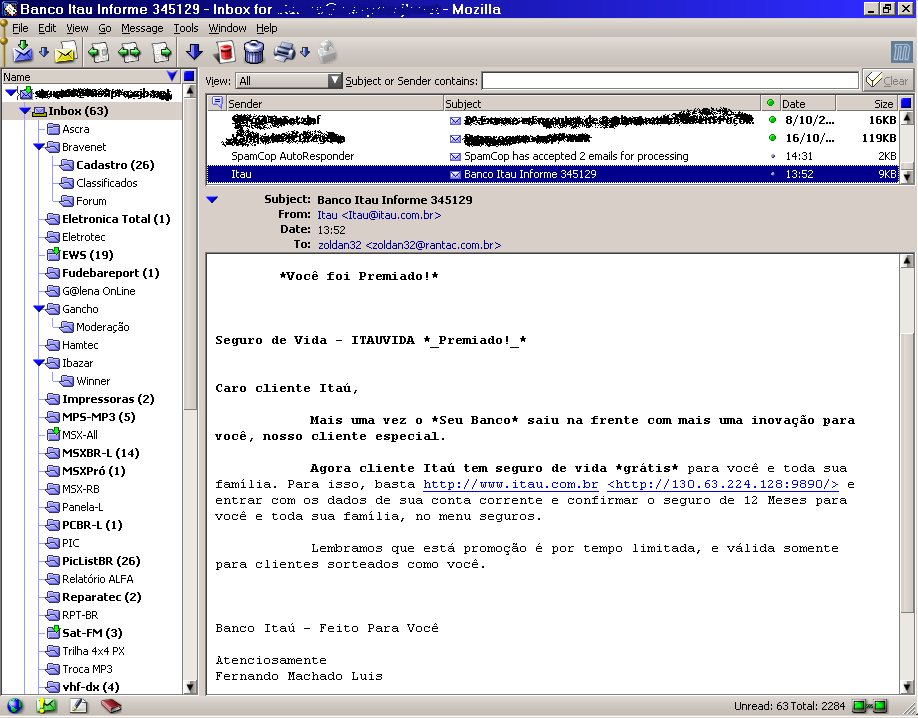This screenshot has width=918, height=718.
Task: Open the Tools menu
Action: pyautogui.click(x=186, y=28)
